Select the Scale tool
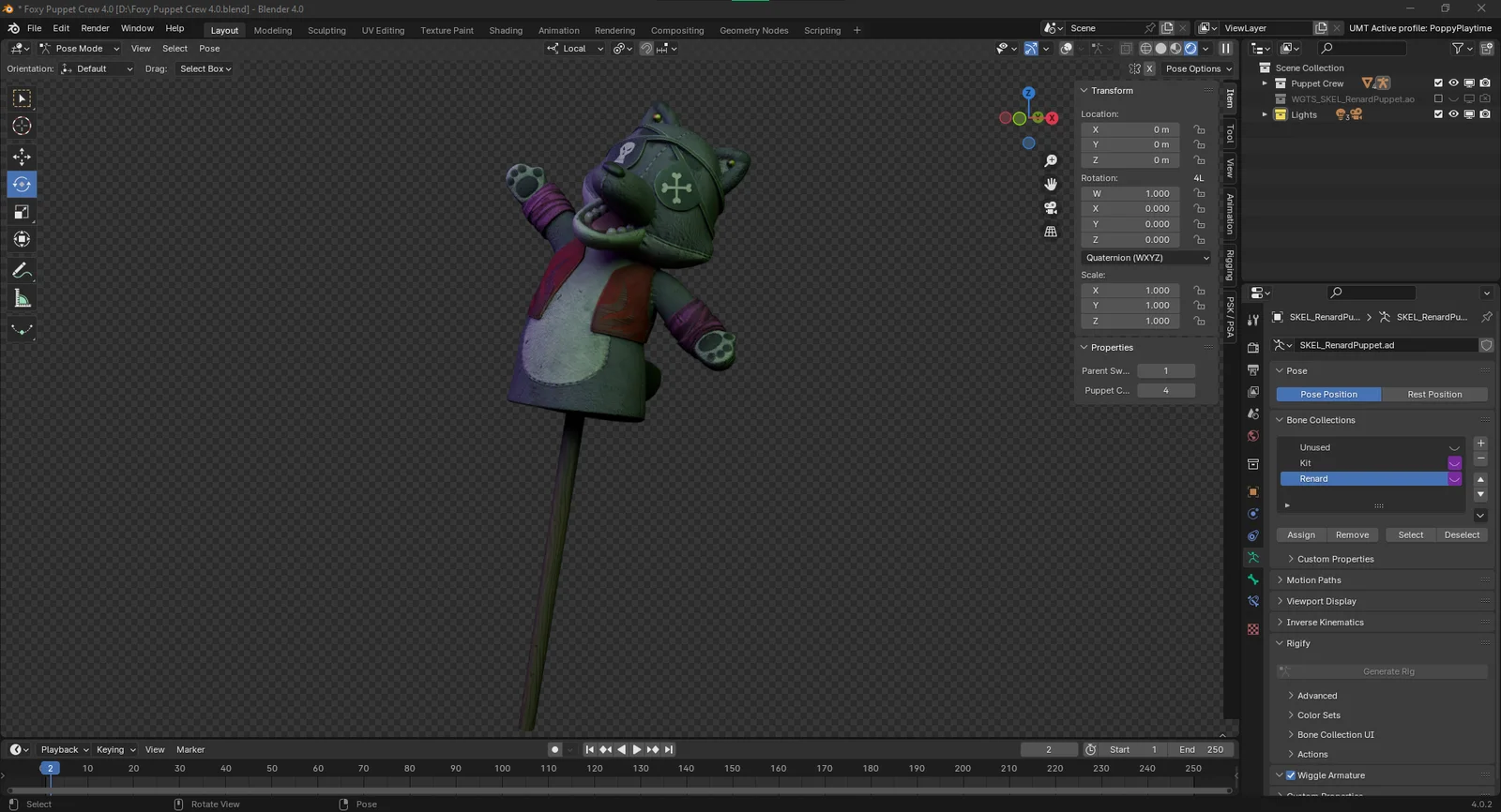 pyautogui.click(x=22, y=213)
